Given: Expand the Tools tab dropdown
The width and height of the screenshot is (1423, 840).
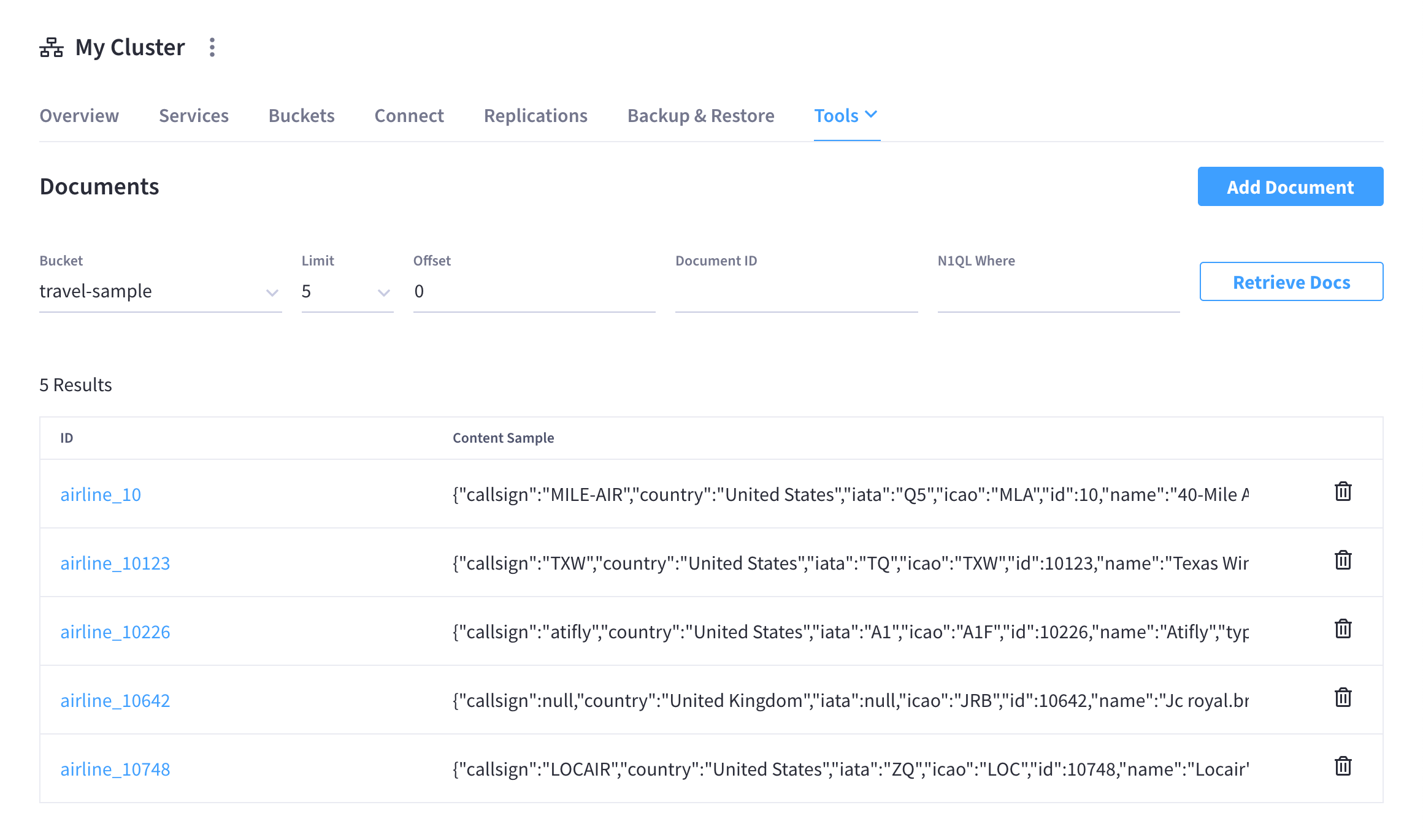Looking at the screenshot, I should [846, 115].
